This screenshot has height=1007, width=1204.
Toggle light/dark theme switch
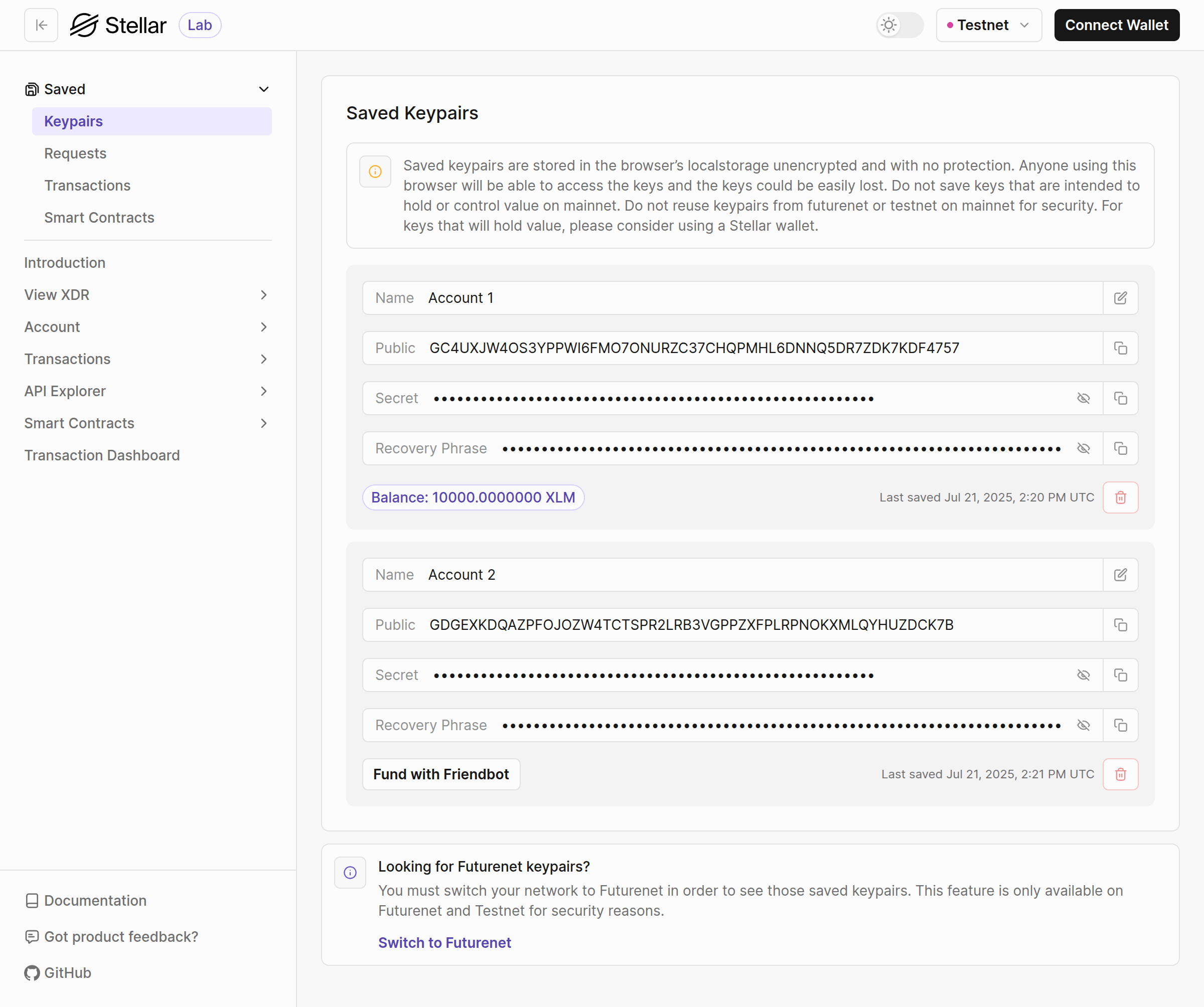[x=899, y=25]
